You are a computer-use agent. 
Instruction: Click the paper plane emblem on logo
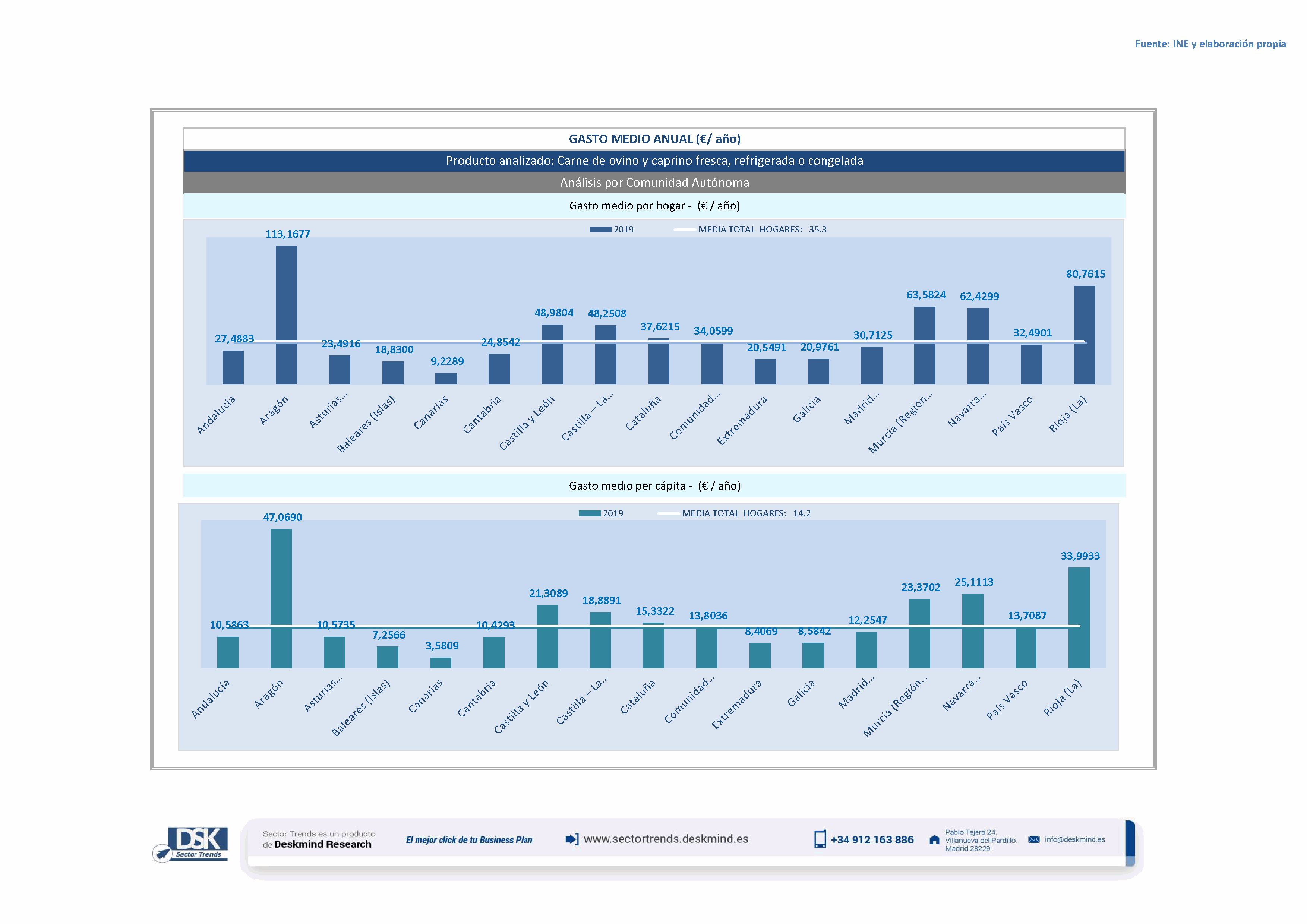click(163, 854)
